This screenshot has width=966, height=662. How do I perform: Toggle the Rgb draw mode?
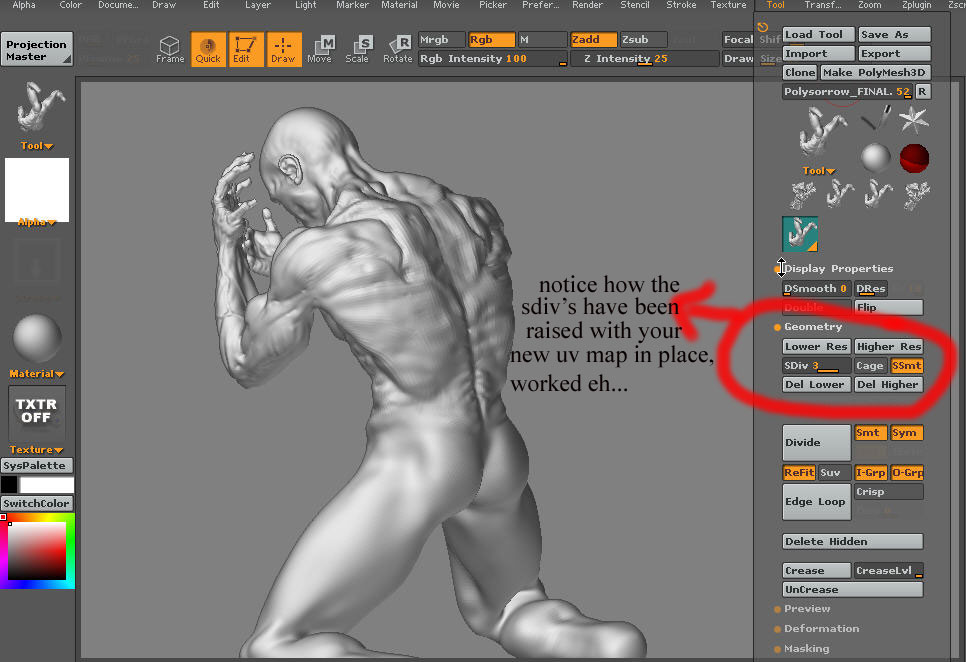(x=491, y=39)
